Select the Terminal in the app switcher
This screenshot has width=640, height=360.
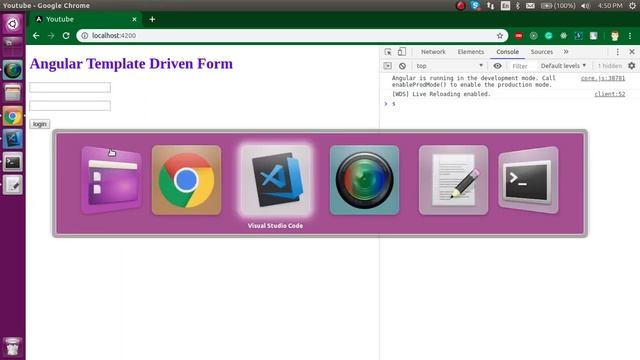click(529, 180)
